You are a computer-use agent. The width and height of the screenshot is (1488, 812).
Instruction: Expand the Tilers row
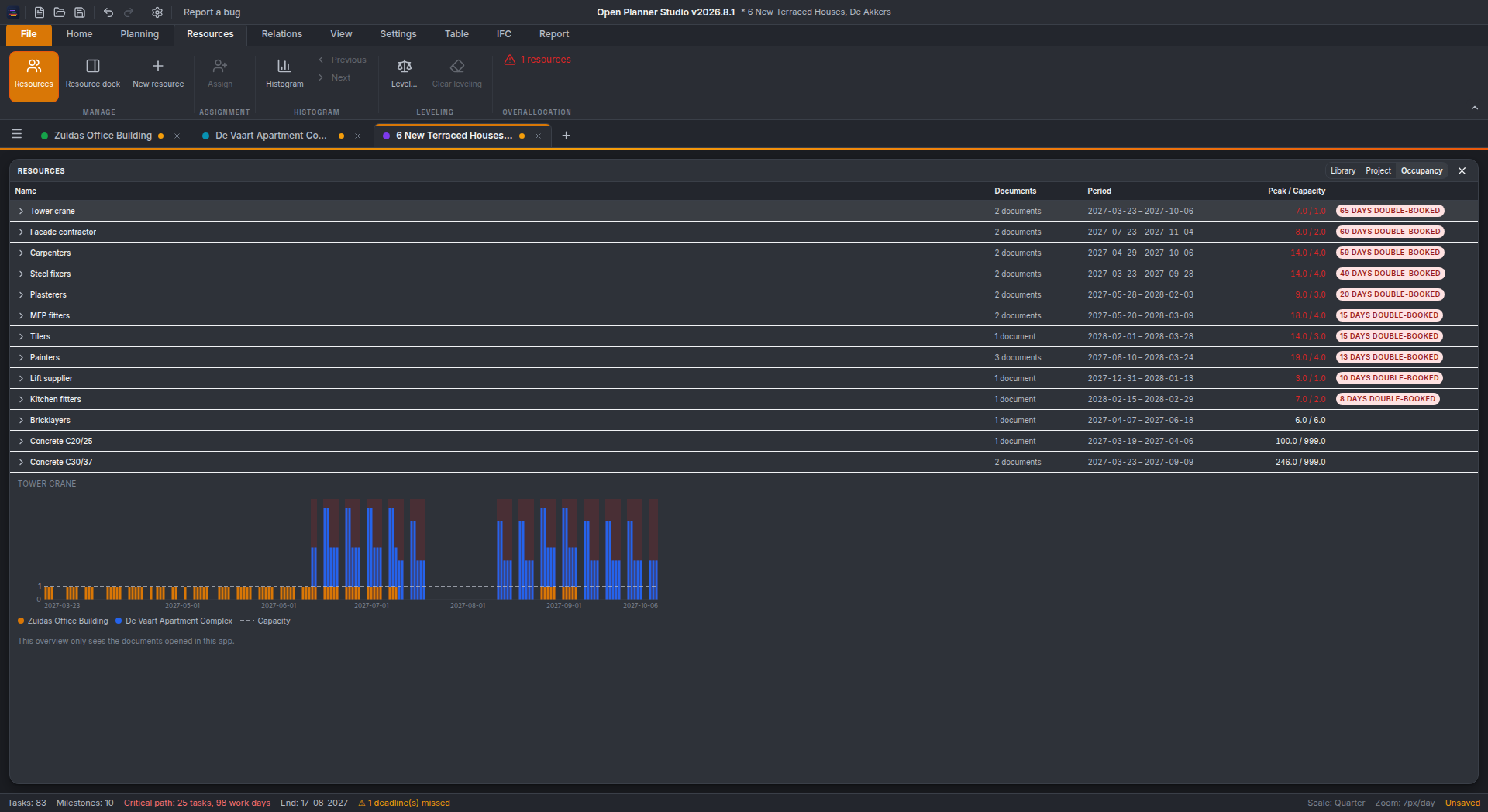tap(22, 336)
